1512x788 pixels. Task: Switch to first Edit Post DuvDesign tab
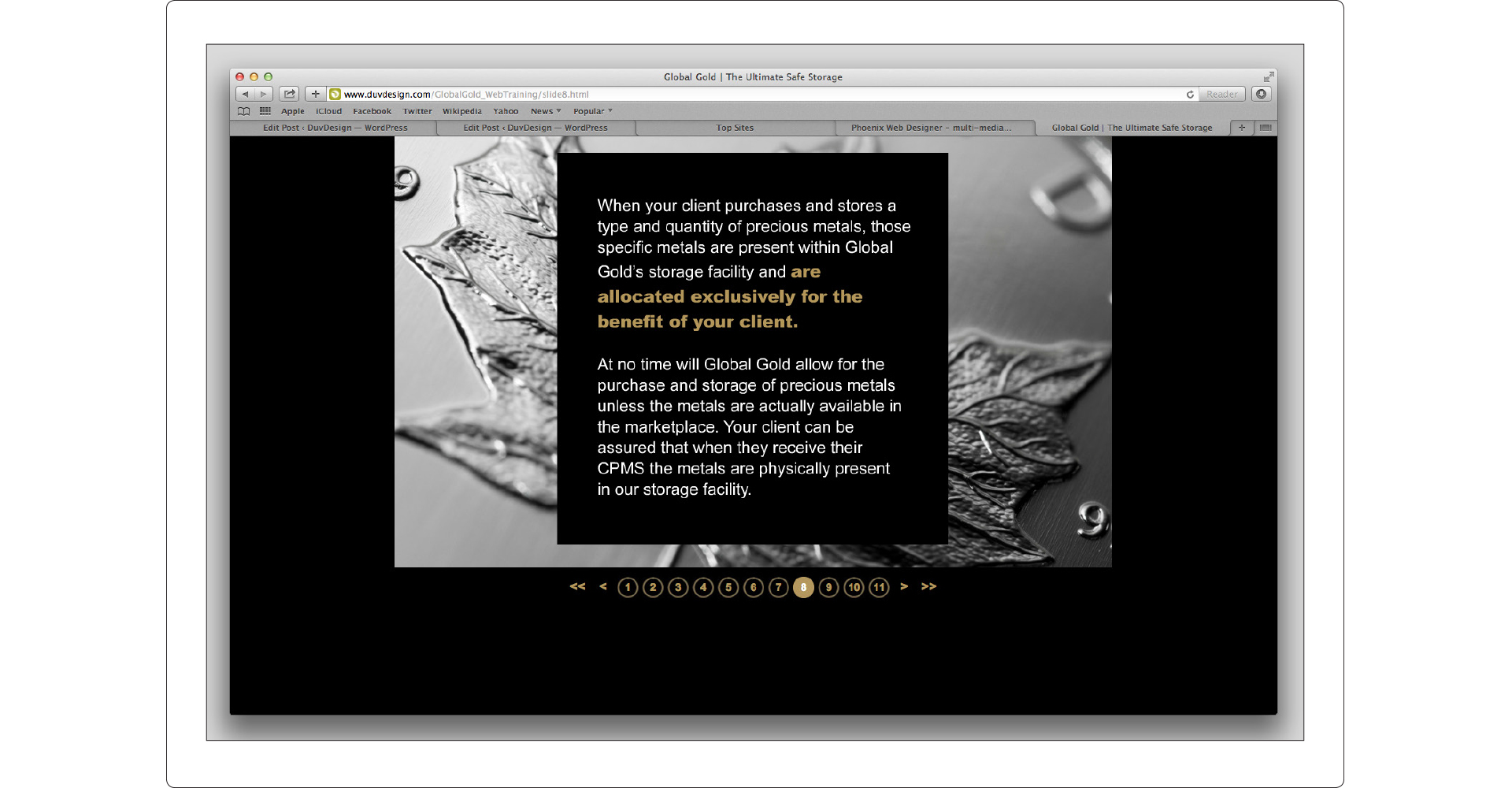coord(335,128)
